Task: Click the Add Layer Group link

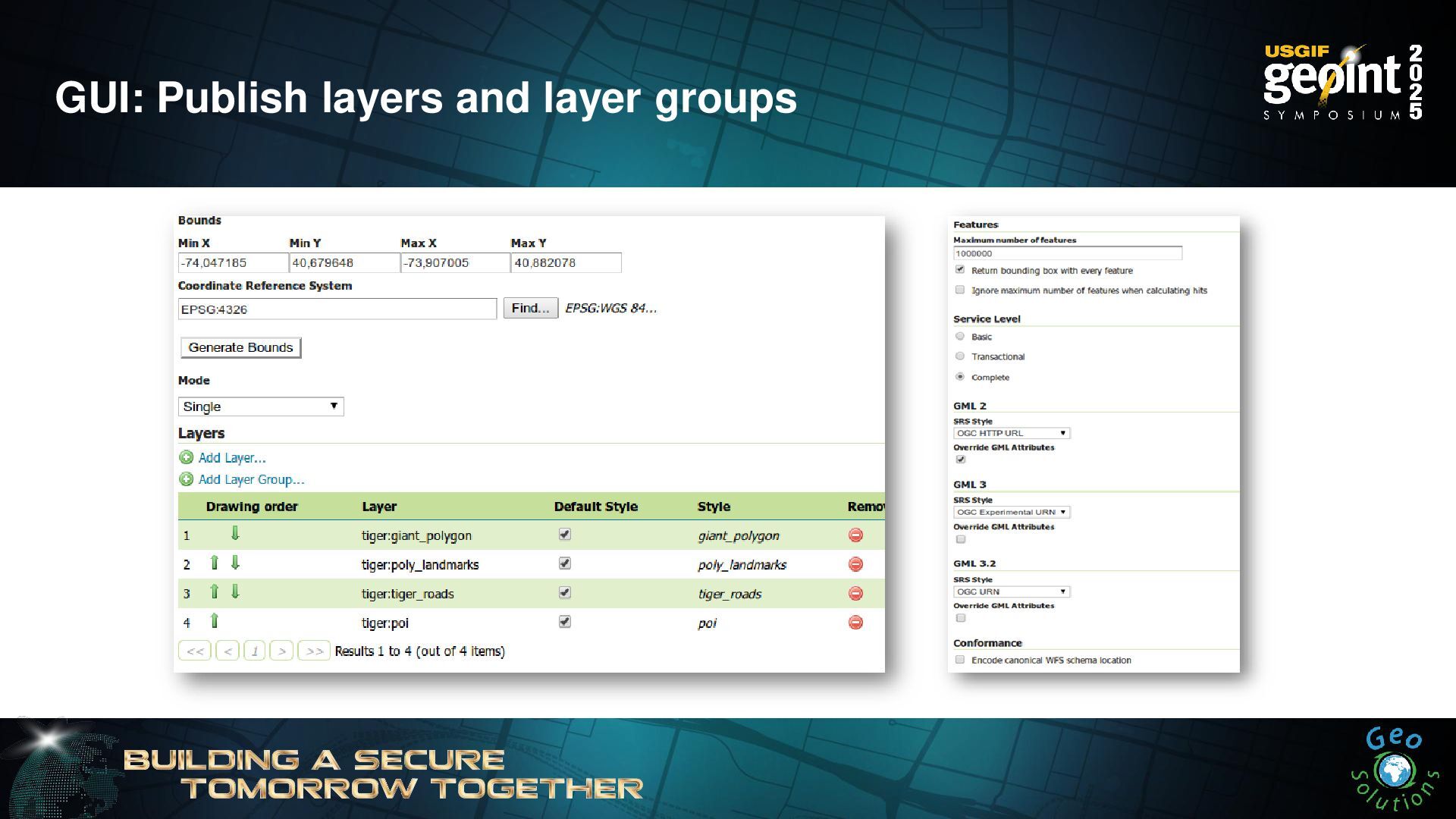Action: [251, 480]
